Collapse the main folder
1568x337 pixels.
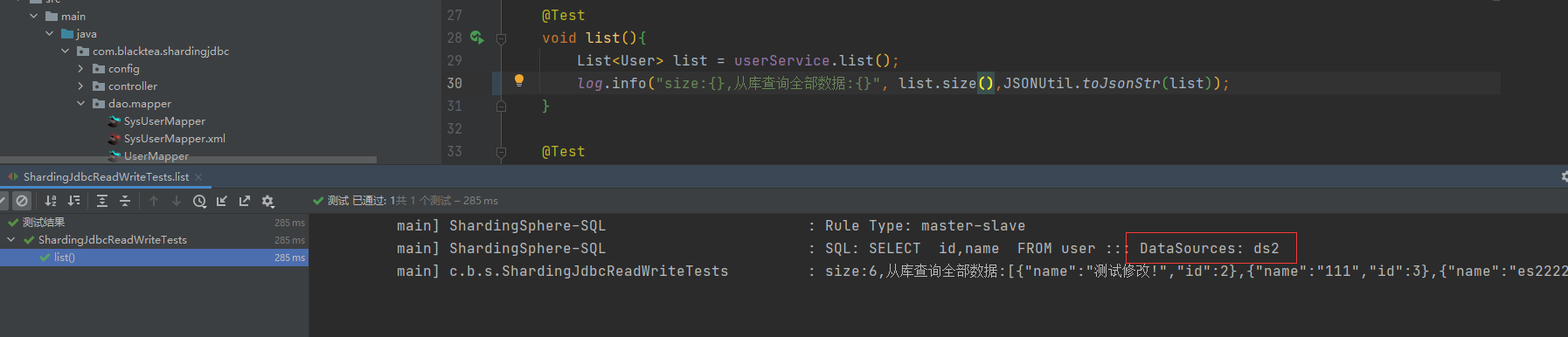(x=34, y=16)
